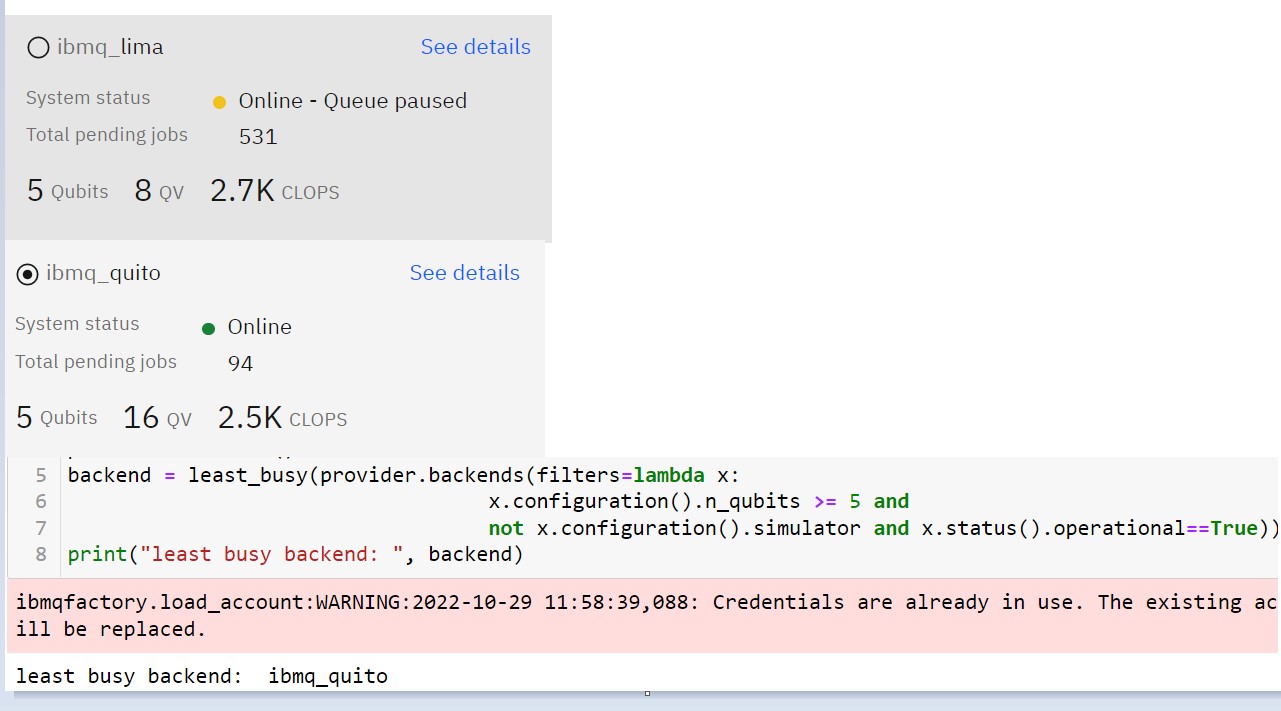Click the ibmq_lima backend name
This screenshot has width=1281, height=711.
coord(110,47)
